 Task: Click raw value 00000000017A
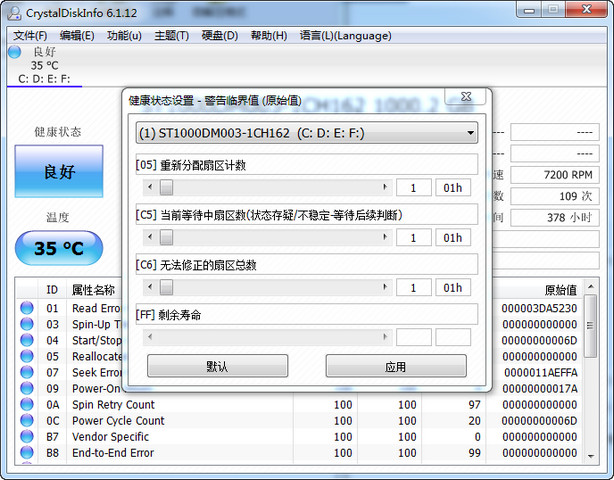pyautogui.click(x=540, y=388)
